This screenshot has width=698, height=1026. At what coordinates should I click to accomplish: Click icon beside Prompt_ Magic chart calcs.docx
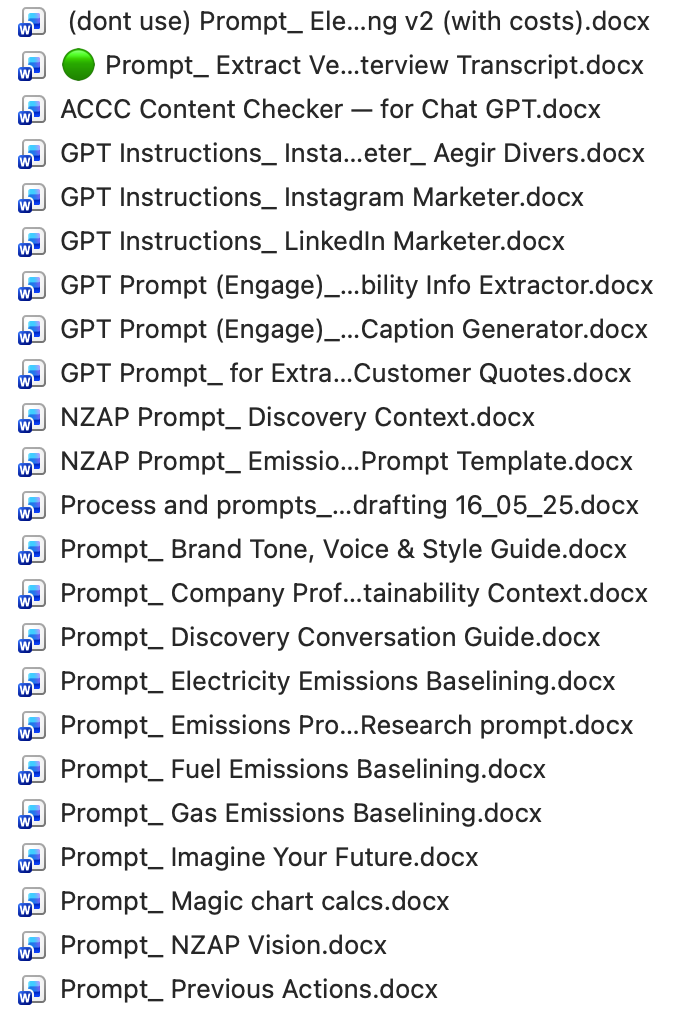tap(31, 902)
